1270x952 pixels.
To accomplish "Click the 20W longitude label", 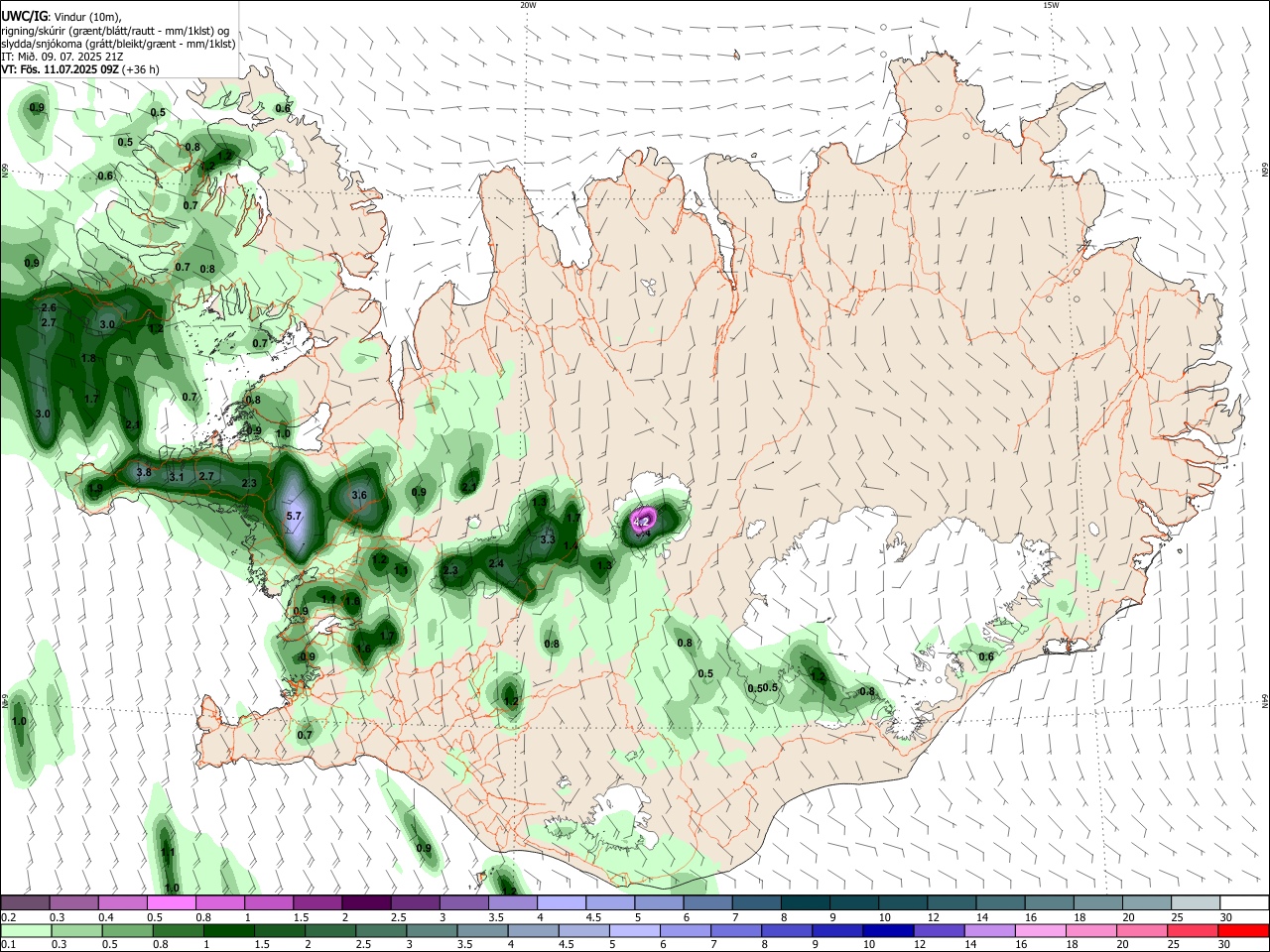I will coord(528,5).
